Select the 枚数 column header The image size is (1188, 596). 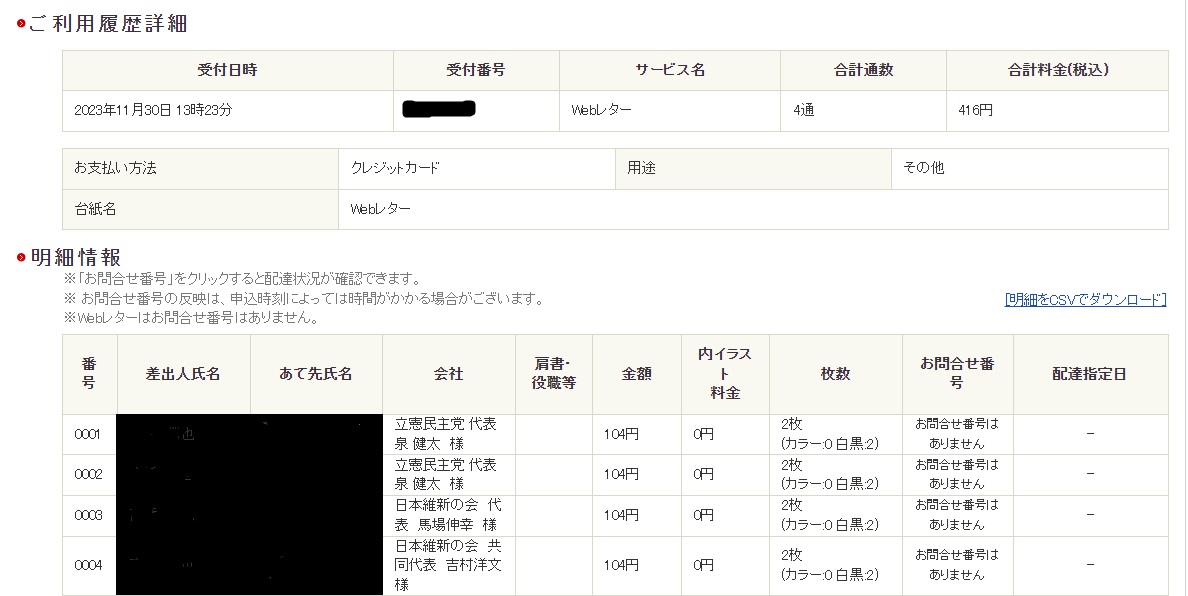click(x=835, y=374)
